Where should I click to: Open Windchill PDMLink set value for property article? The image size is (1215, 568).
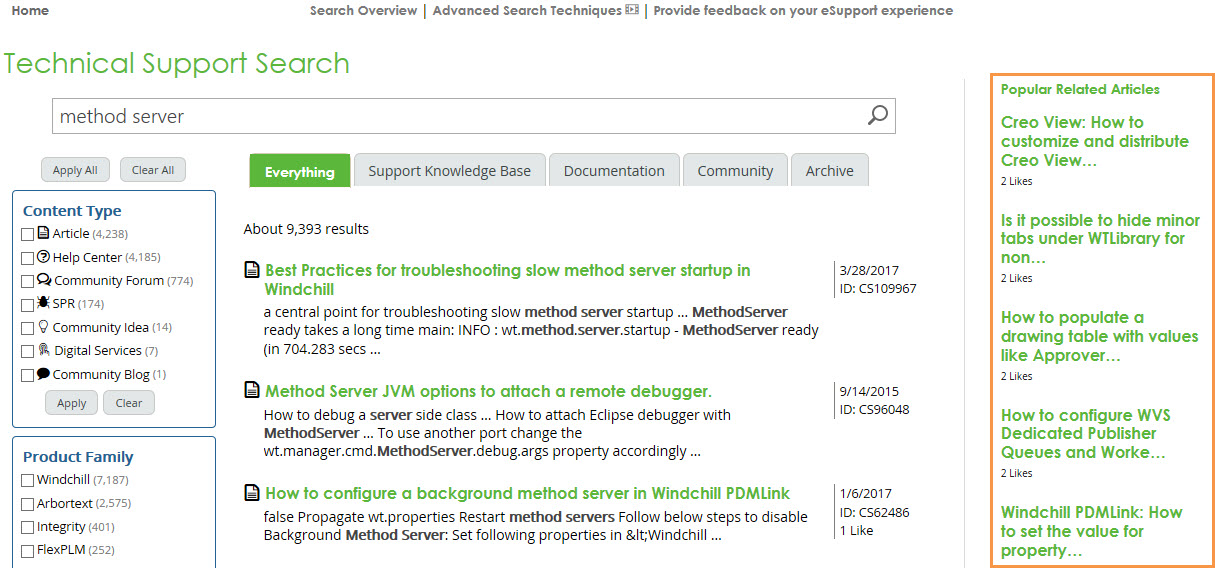(x=1092, y=531)
